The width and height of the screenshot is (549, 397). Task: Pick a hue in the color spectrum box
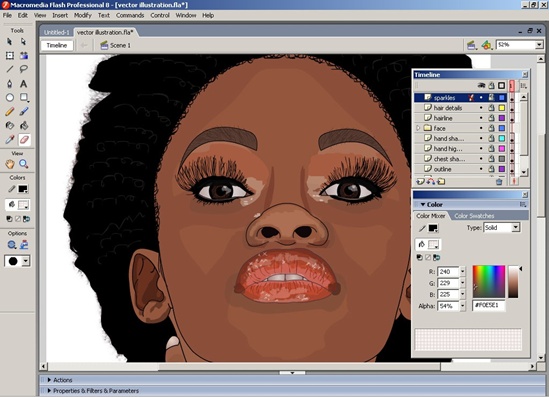[x=489, y=281]
